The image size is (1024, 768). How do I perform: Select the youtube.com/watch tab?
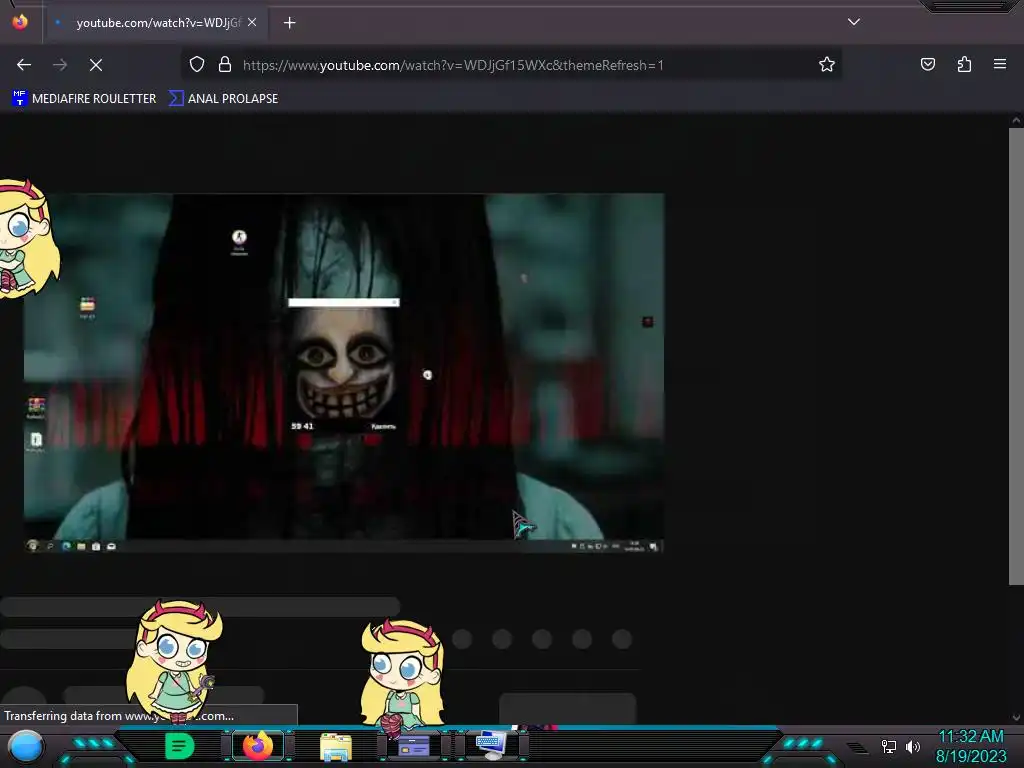[x=157, y=23]
